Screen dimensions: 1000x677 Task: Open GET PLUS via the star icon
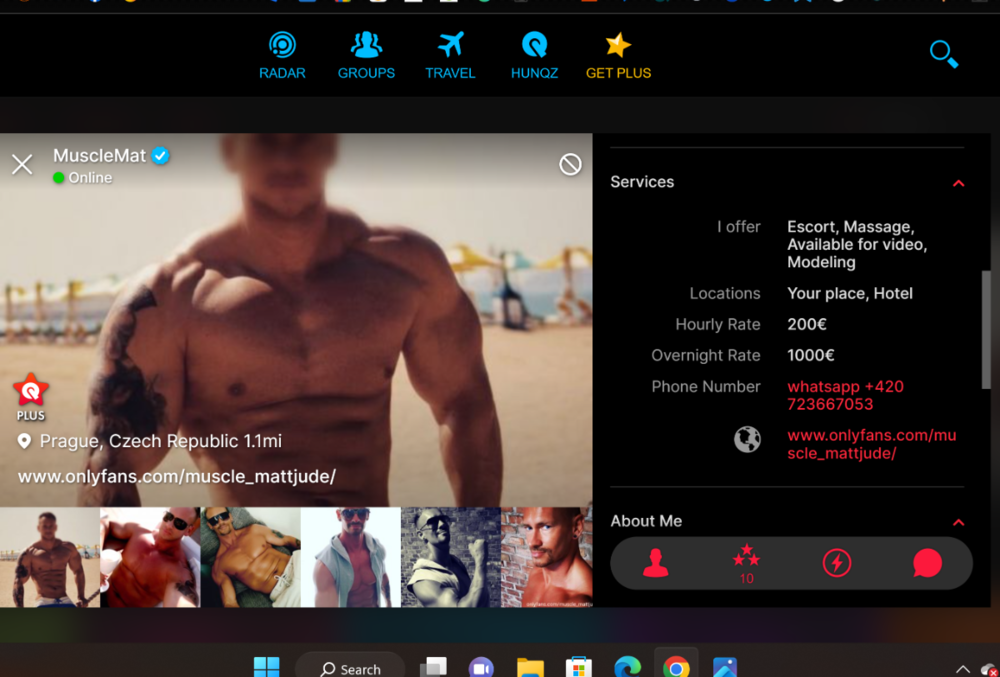(x=618, y=43)
